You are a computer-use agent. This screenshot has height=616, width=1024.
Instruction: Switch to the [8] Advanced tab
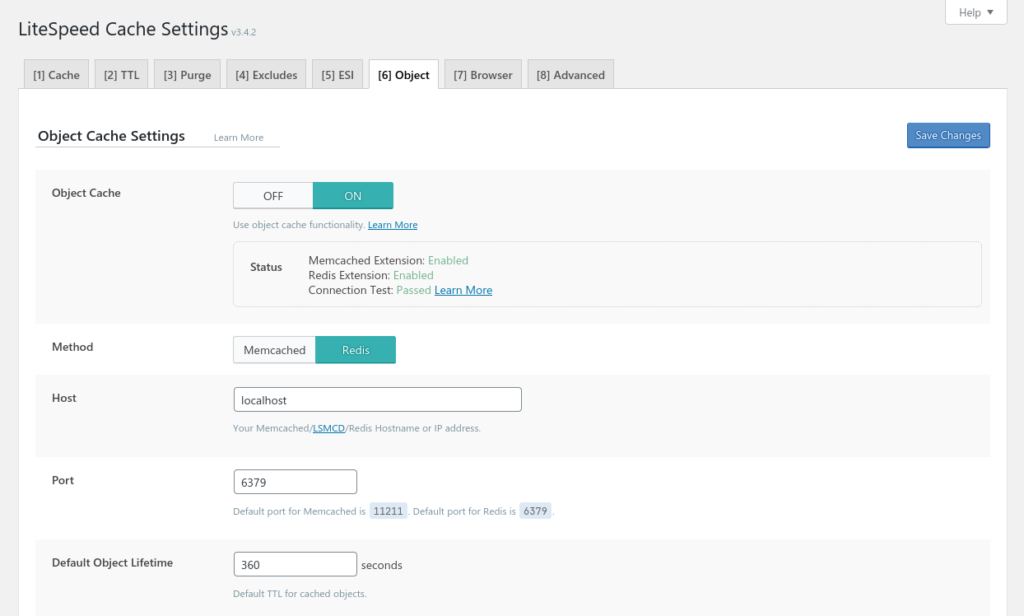click(571, 74)
